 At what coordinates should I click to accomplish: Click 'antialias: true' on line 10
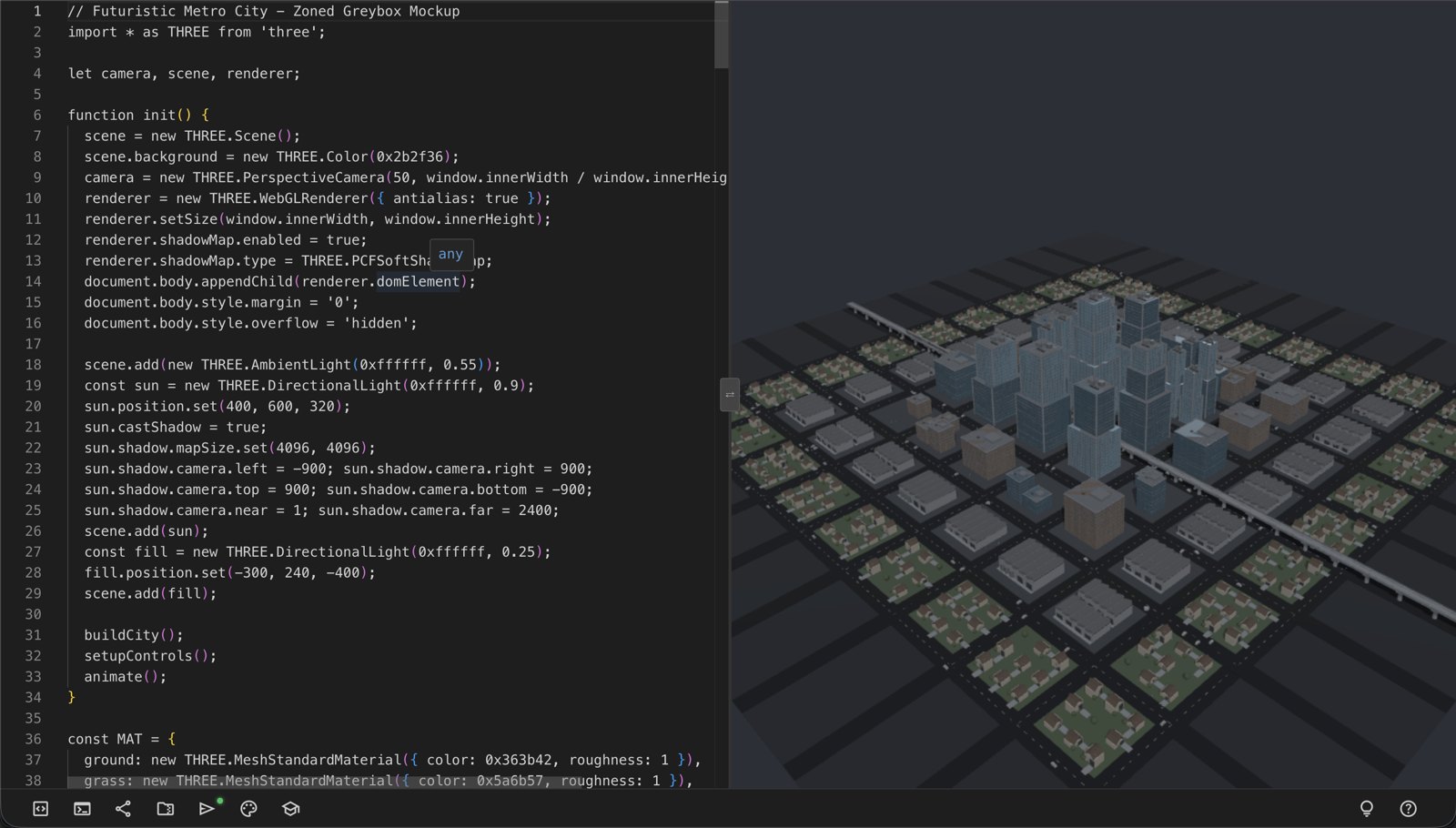(456, 198)
